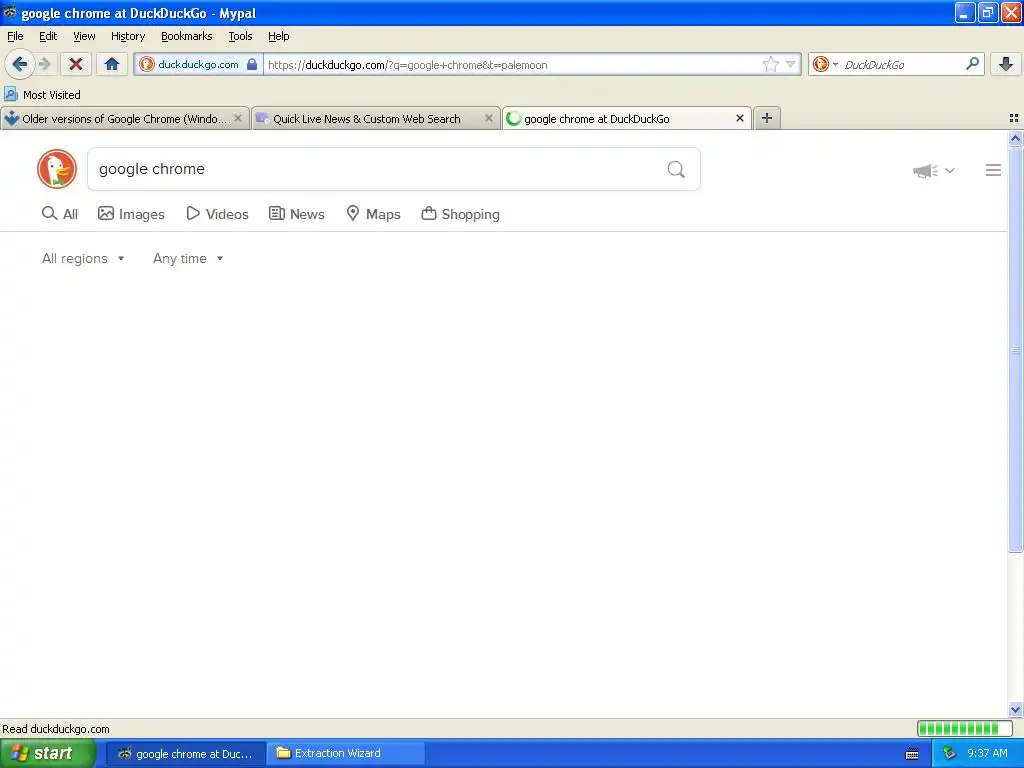
Task: Open the Edit menu
Action: (48, 36)
